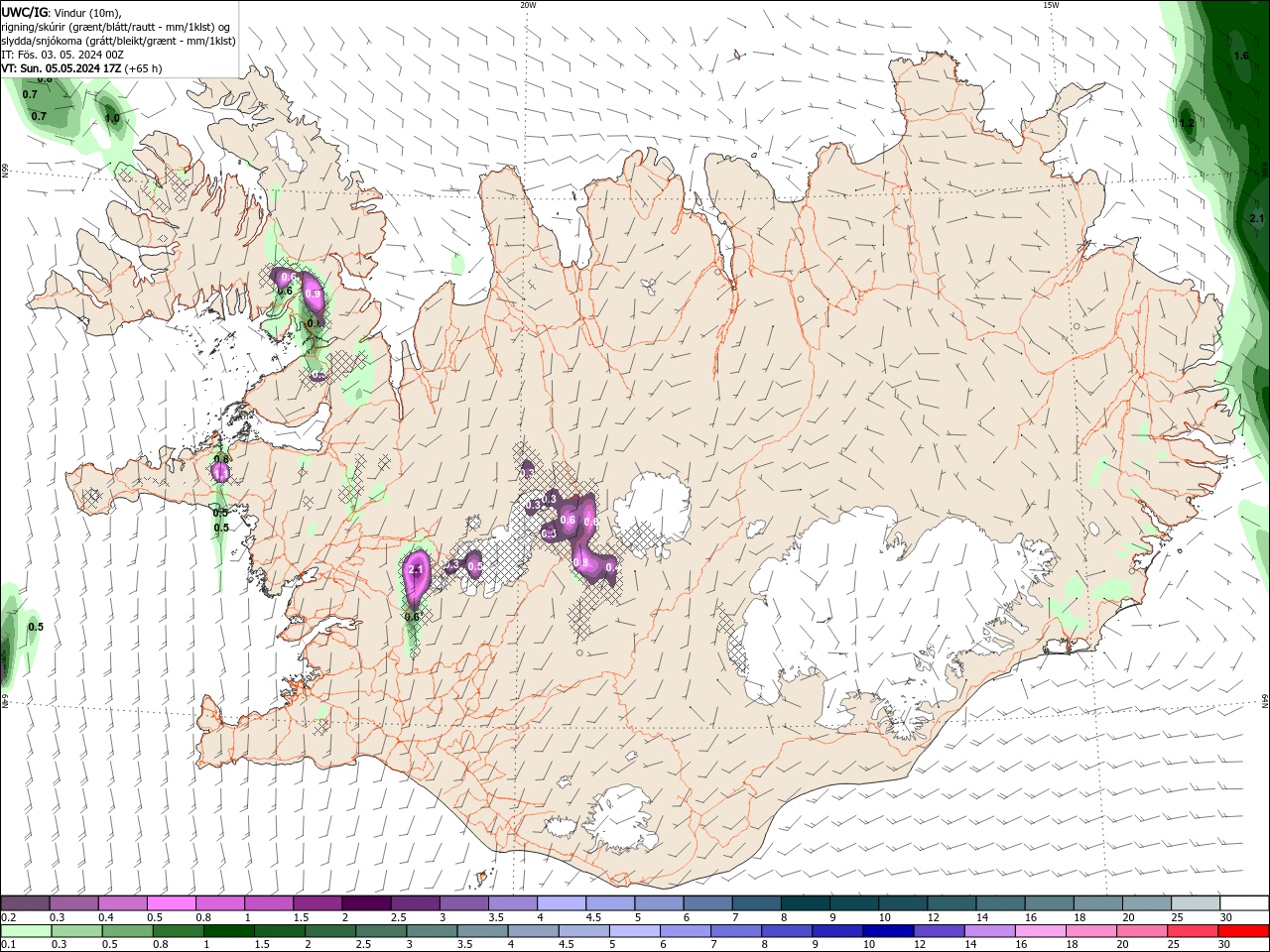This screenshot has height=952, width=1270.
Task: Click the '20W' longitude label
Action: coord(528,5)
